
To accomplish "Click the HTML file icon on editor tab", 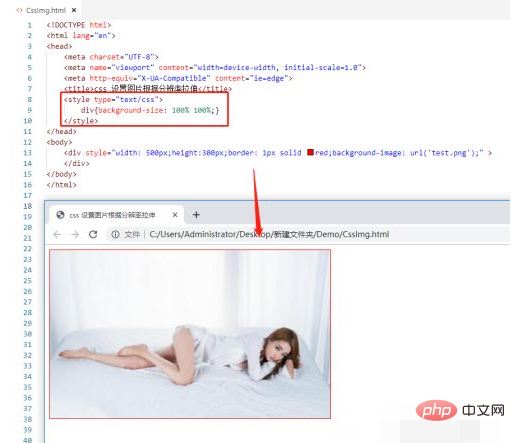I will [19, 10].
